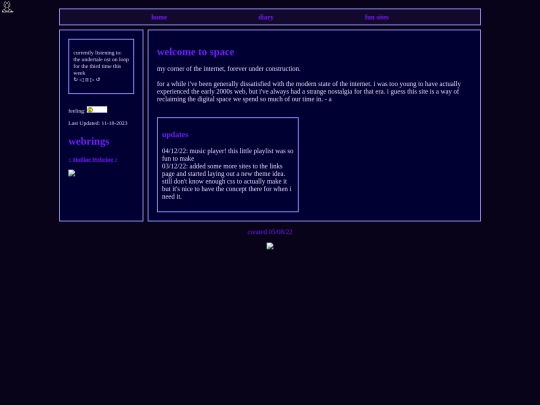This screenshot has height=405, width=540.
Task: Click the 'updates' heading
Action: point(175,135)
